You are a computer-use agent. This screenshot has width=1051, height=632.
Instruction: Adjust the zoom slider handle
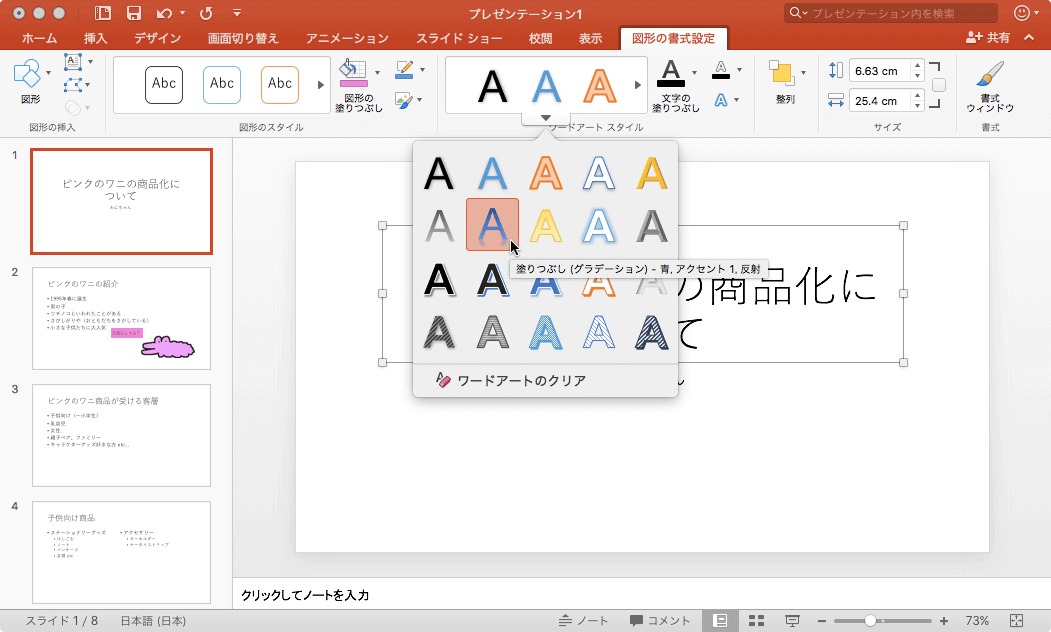[870, 620]
